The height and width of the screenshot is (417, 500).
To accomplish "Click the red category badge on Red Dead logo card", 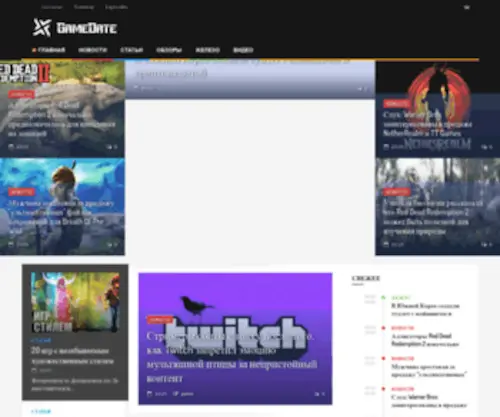I will 21,94.
